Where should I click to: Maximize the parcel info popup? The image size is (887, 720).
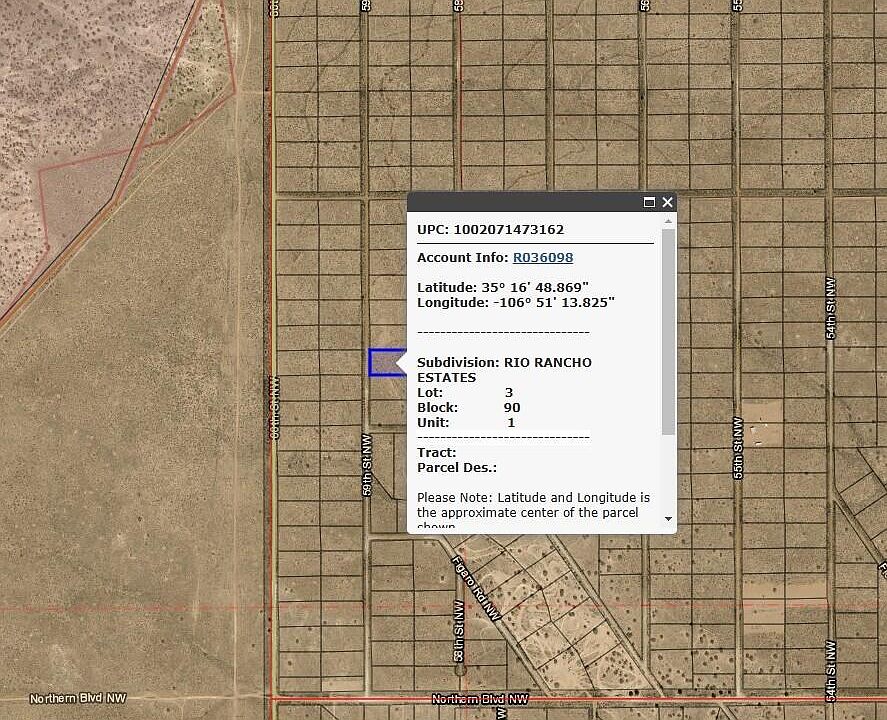pyautogui.click(x=649, y=202)
